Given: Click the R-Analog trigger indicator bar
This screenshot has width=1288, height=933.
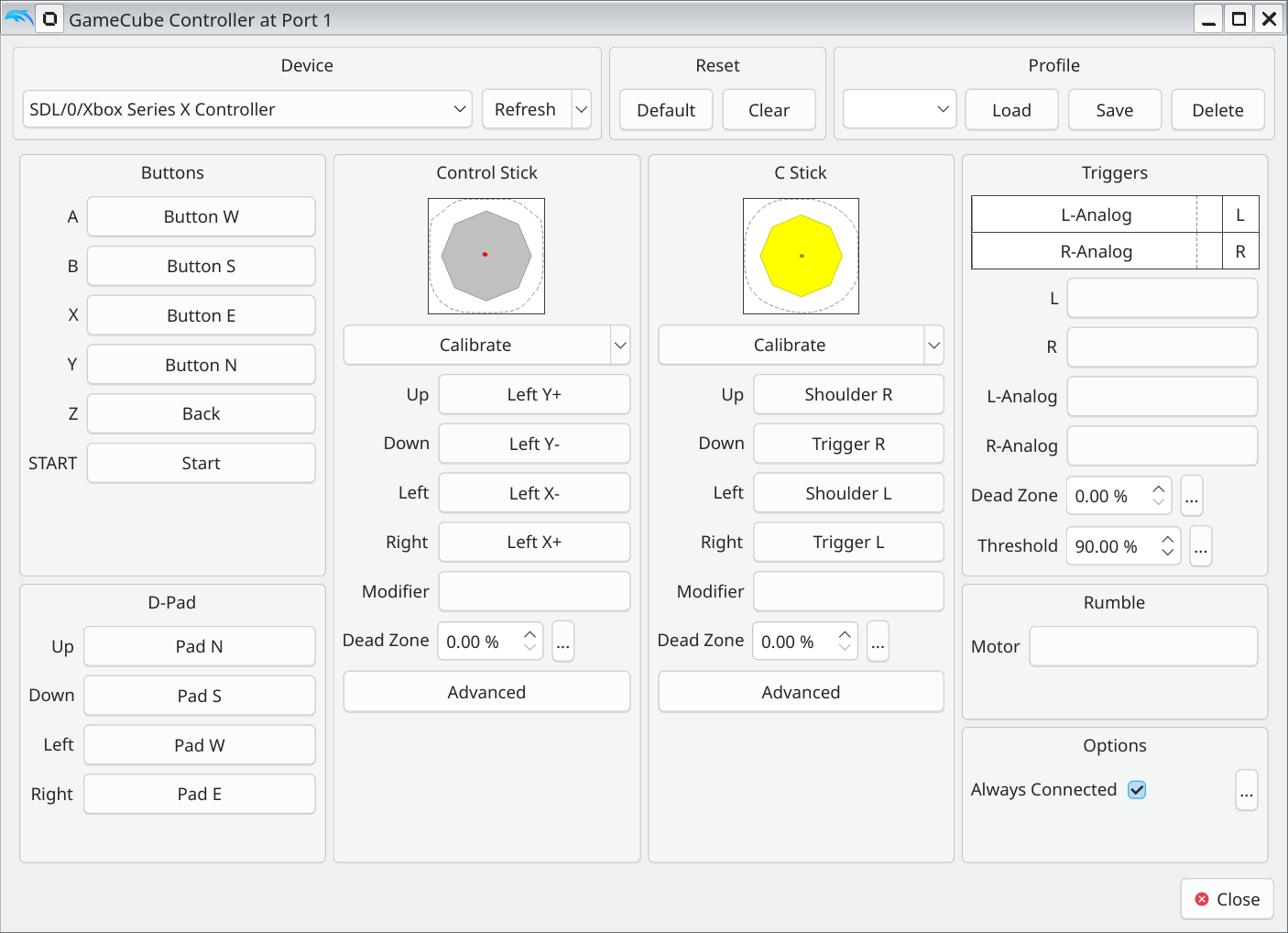Looking at the screenshot, I should click(1097, 251).
